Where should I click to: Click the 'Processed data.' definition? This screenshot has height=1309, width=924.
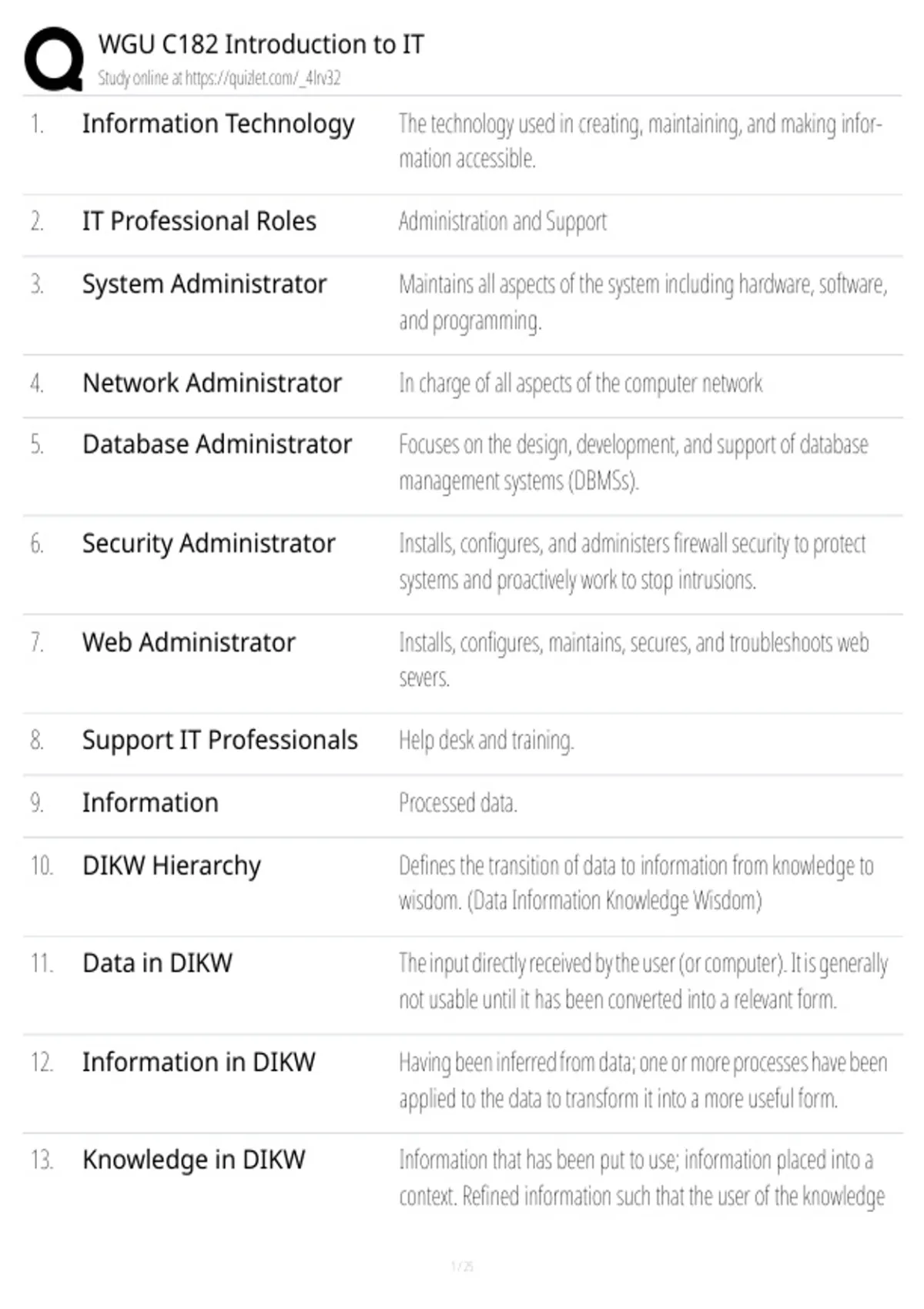(458, 803)
